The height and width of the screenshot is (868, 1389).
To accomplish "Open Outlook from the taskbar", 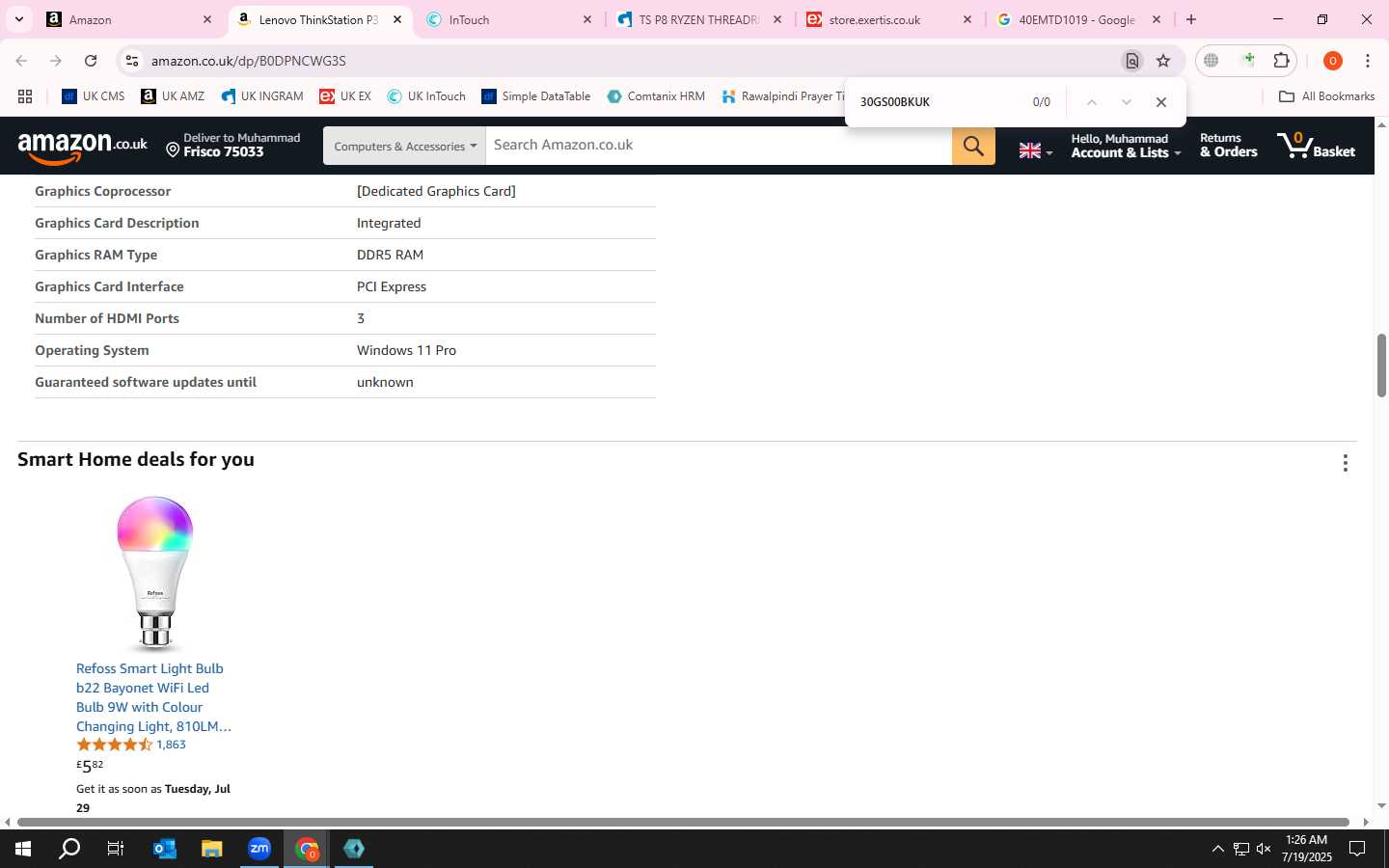I will coord(165,849).
